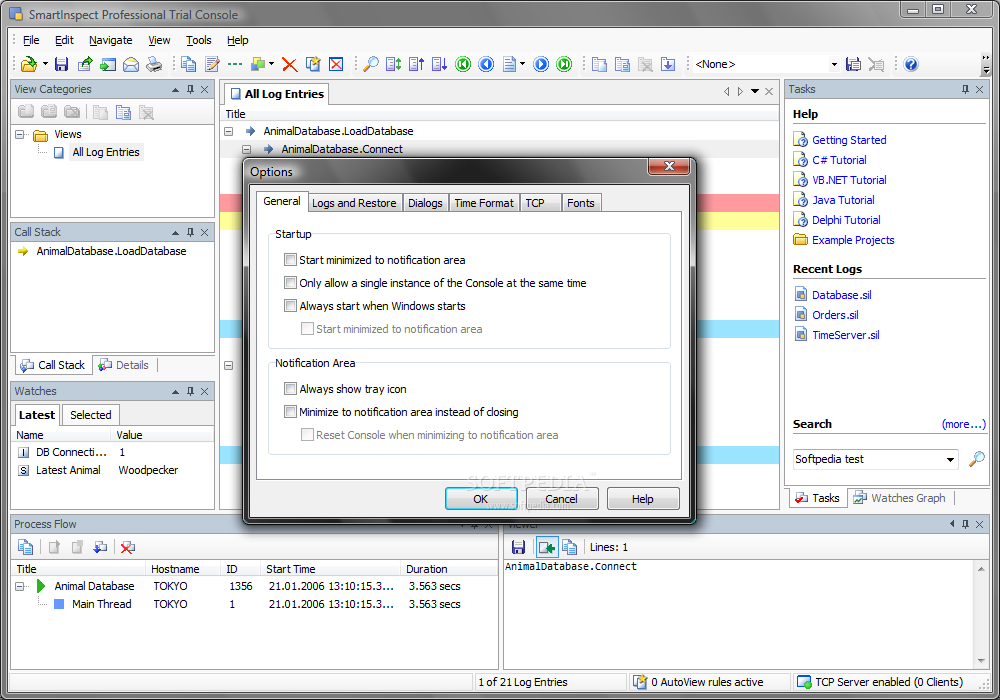Click the envelope mail icon in the toolbar

pos(131,64)
